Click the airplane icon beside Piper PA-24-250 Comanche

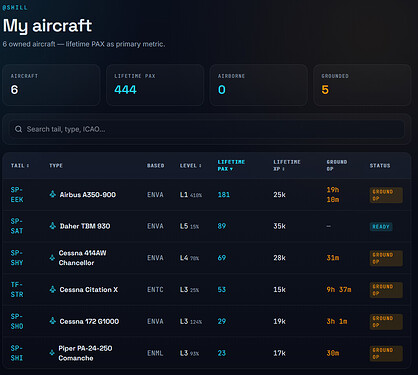(52, 353)
